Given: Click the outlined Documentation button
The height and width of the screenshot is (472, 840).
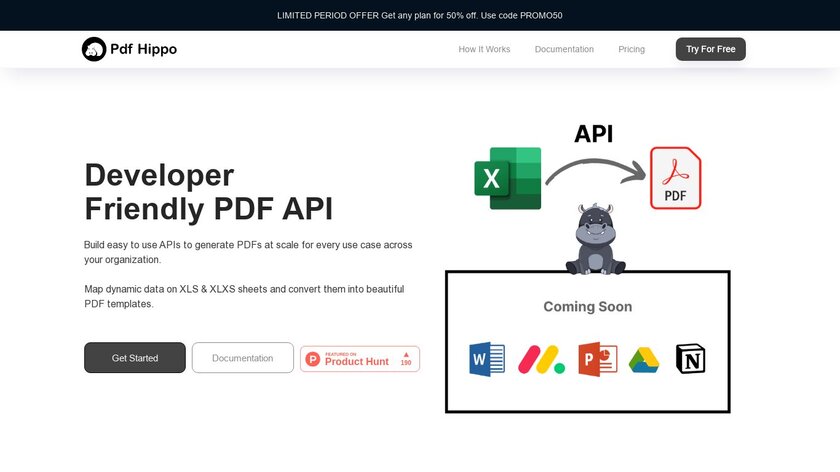Looking at the screenshot, I should coord(243,358).
